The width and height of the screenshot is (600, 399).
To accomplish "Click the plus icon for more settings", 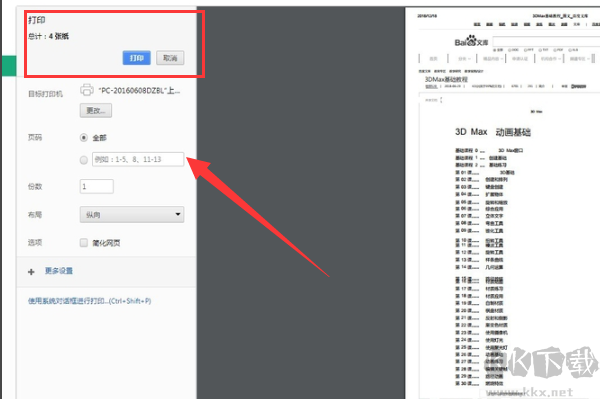I will [x=31, y=272].
